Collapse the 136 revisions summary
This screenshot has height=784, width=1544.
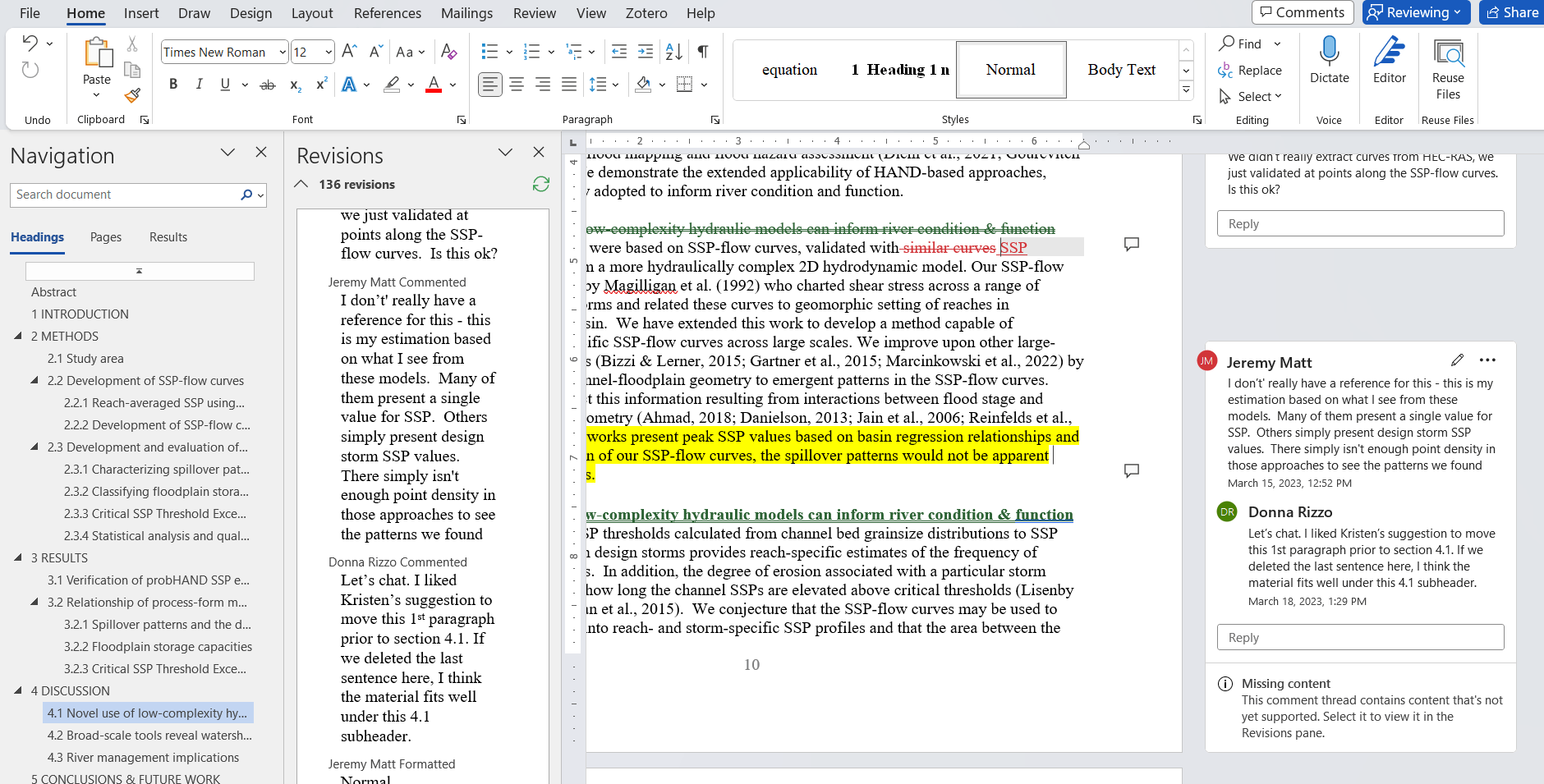[302, 184]
